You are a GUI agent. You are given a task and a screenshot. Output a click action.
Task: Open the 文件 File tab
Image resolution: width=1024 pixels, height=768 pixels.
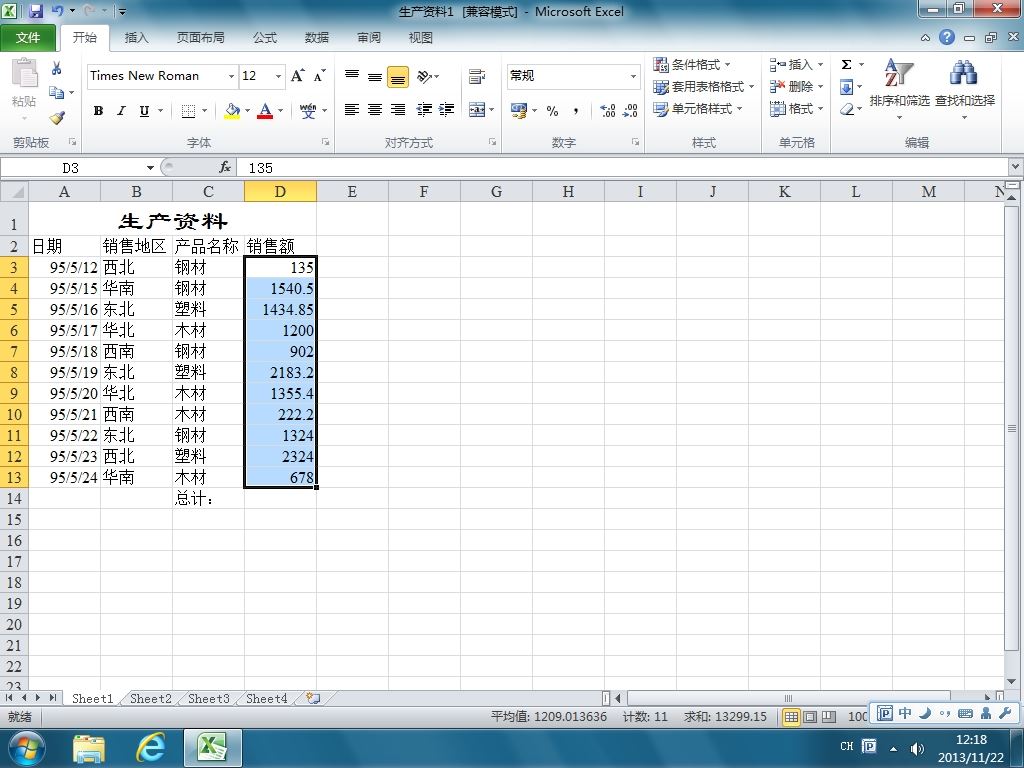pyautogui.click(x=27, y=38)
